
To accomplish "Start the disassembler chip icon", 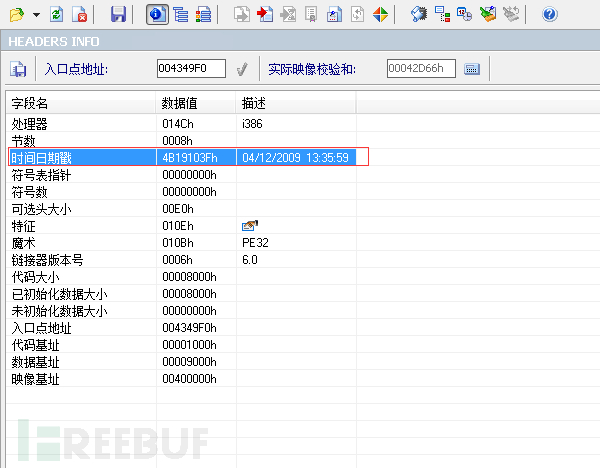I will pyautogui.click(x=419, y=15).
